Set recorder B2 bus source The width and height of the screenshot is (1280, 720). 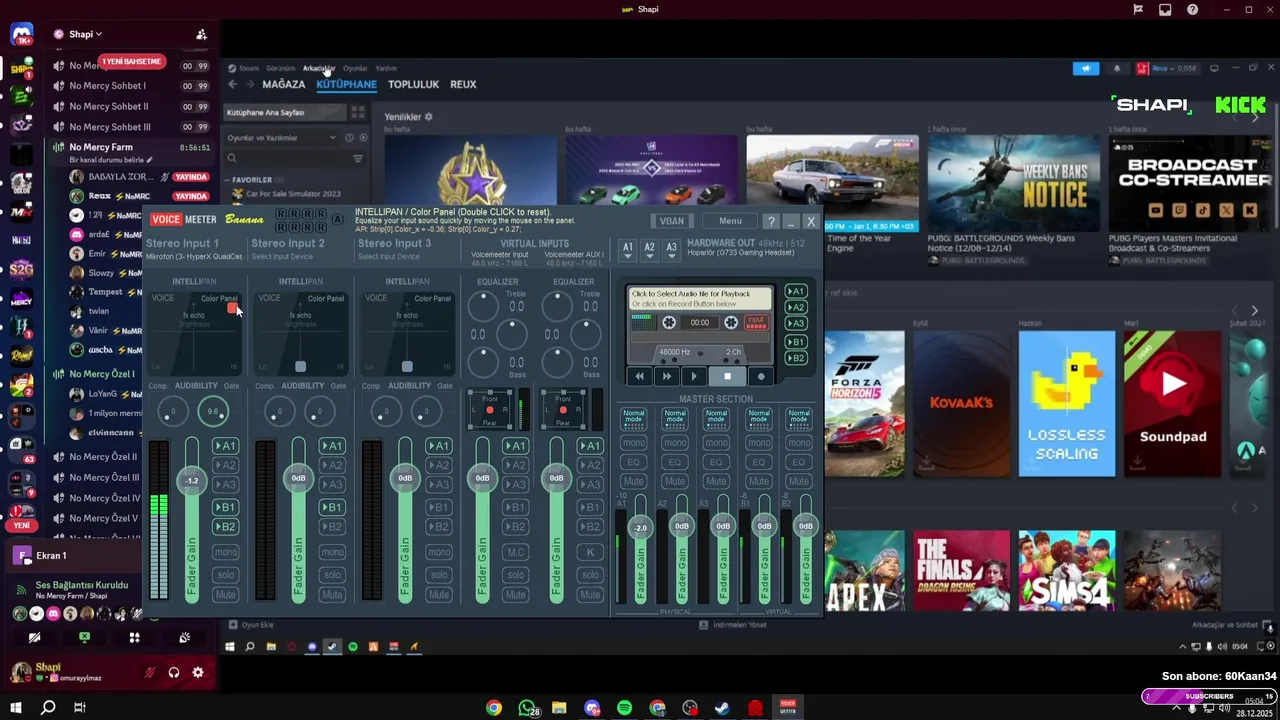pos(796,358)
